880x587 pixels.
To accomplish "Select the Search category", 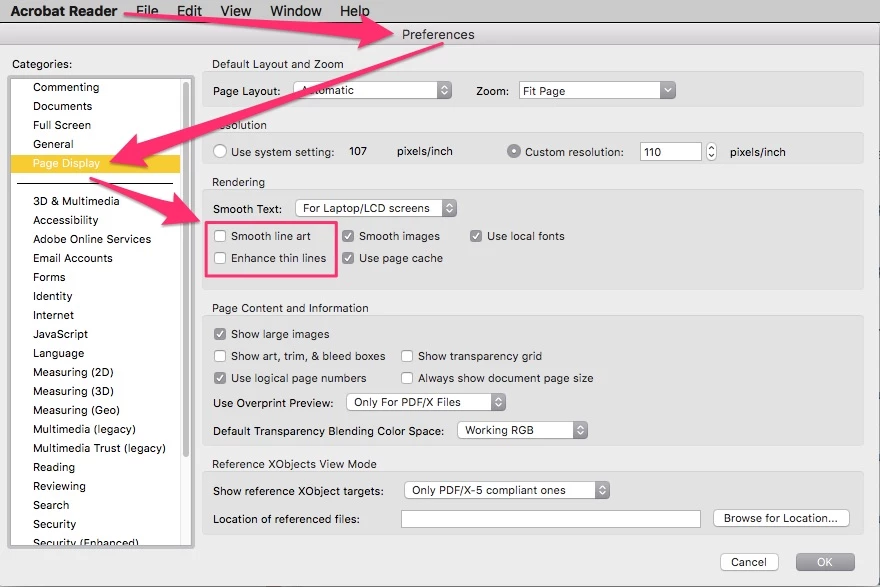I will [51, 506].
